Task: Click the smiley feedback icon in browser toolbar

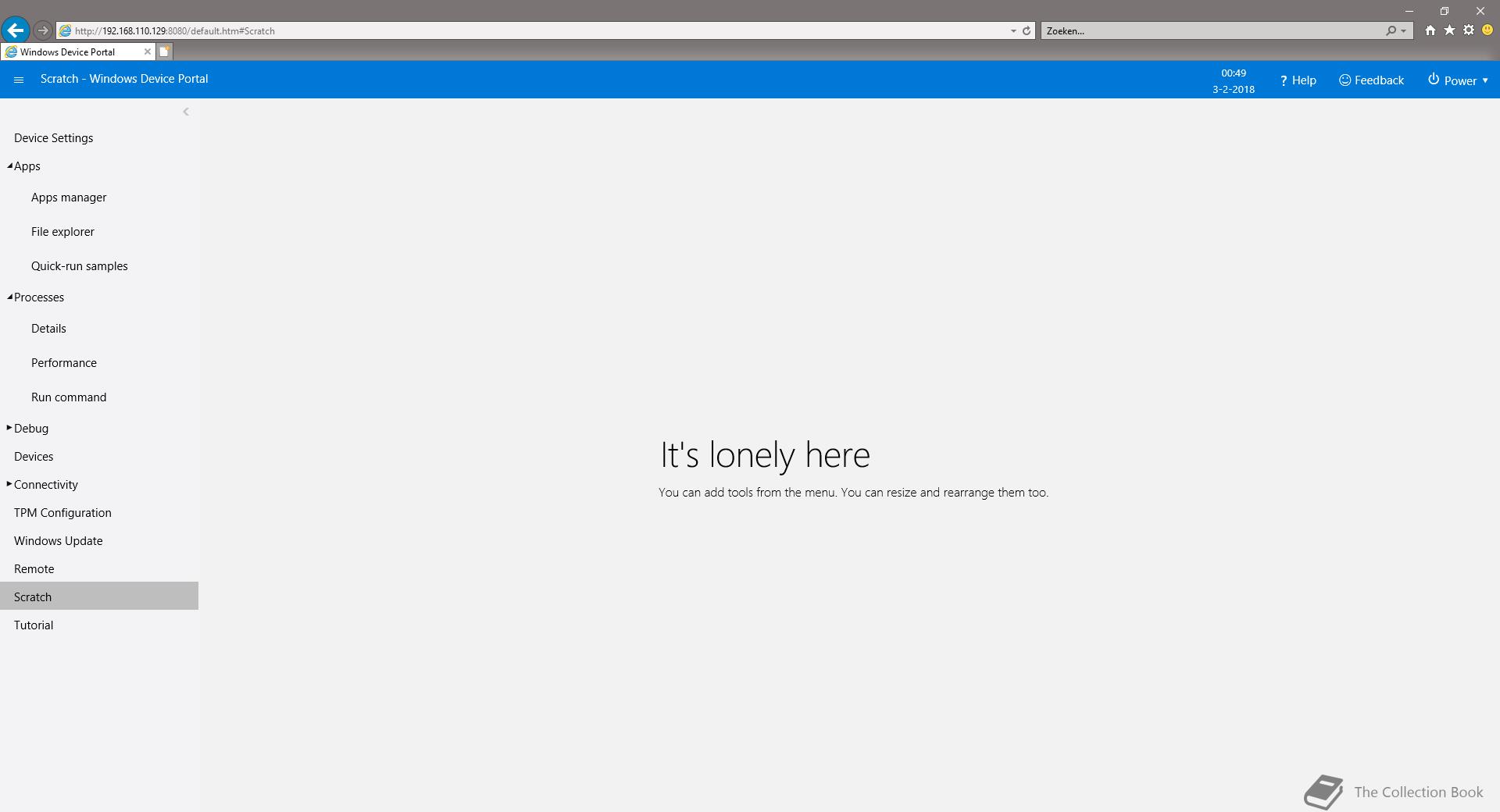Action: coord(1487,30)
